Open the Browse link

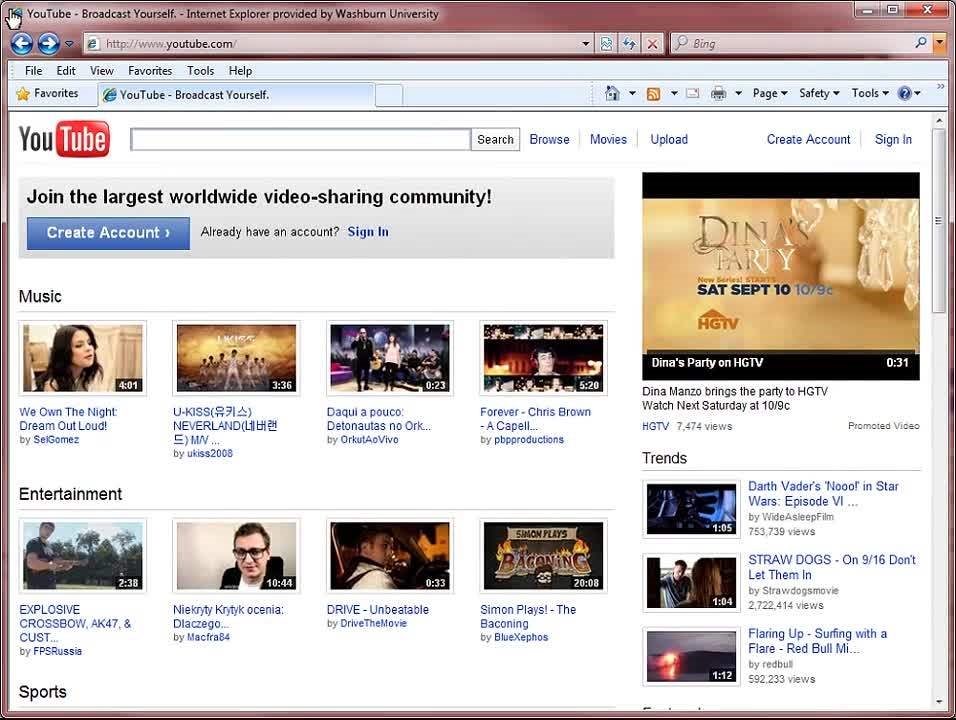coord(549,140)
